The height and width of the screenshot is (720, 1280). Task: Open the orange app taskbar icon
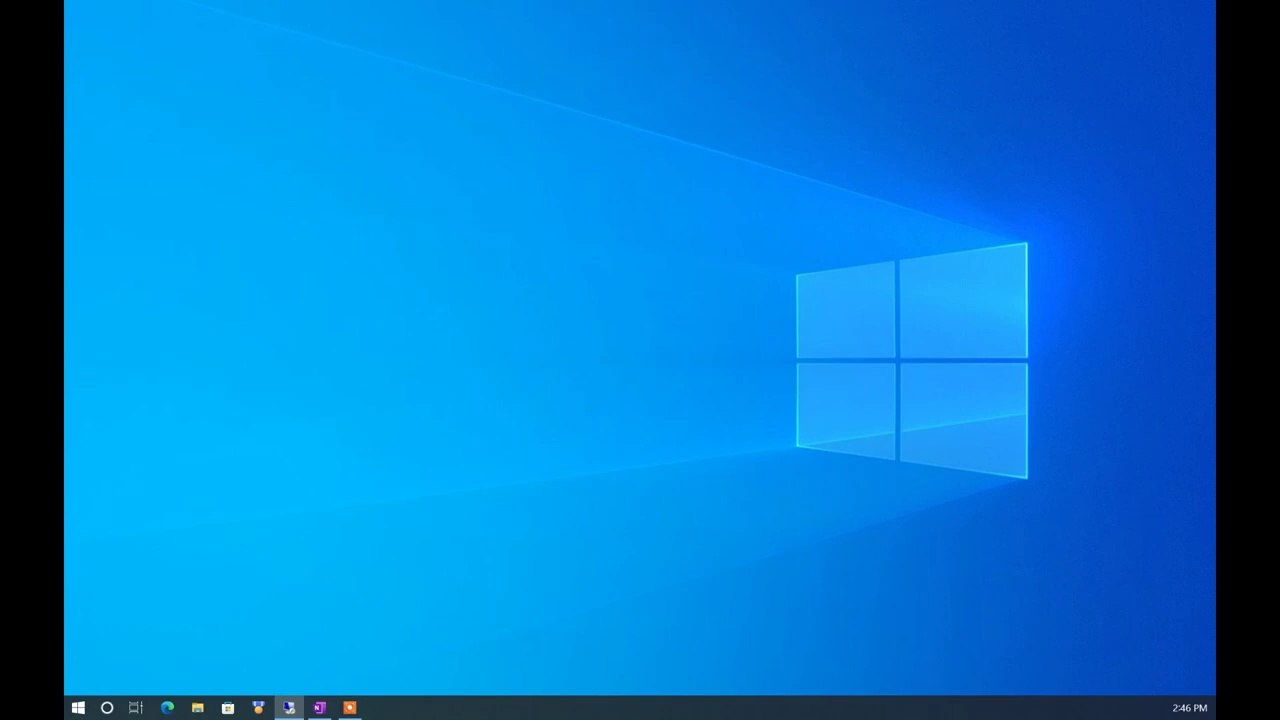pos(349,708)
